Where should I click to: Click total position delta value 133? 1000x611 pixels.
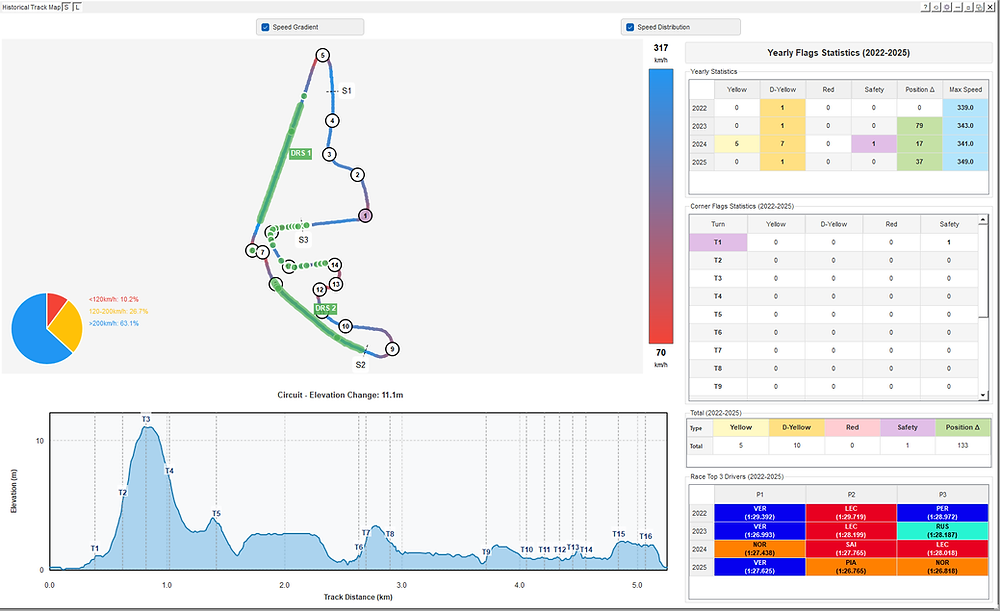[x=962, y=445]
